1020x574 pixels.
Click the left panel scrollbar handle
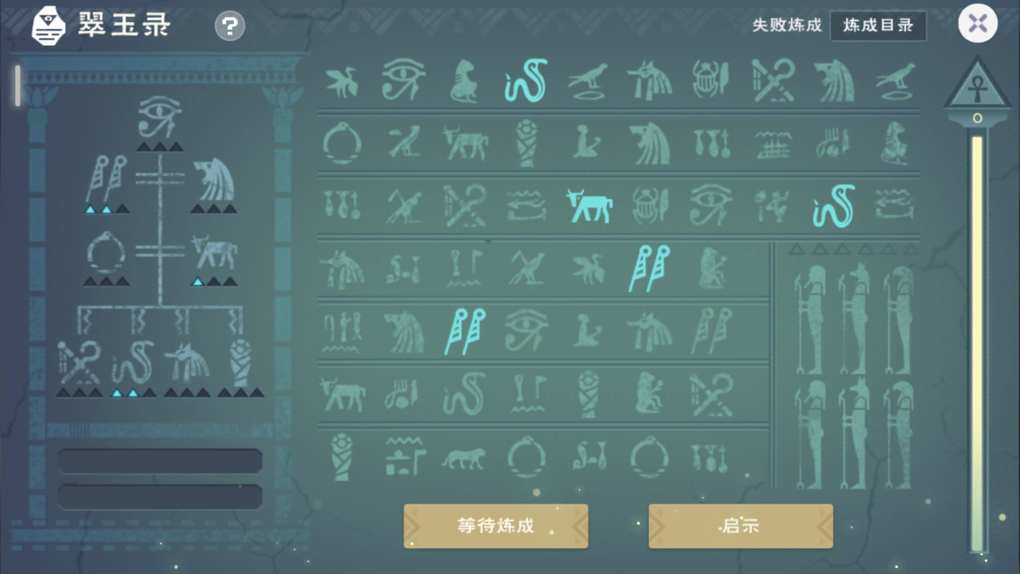click(18, 85)
